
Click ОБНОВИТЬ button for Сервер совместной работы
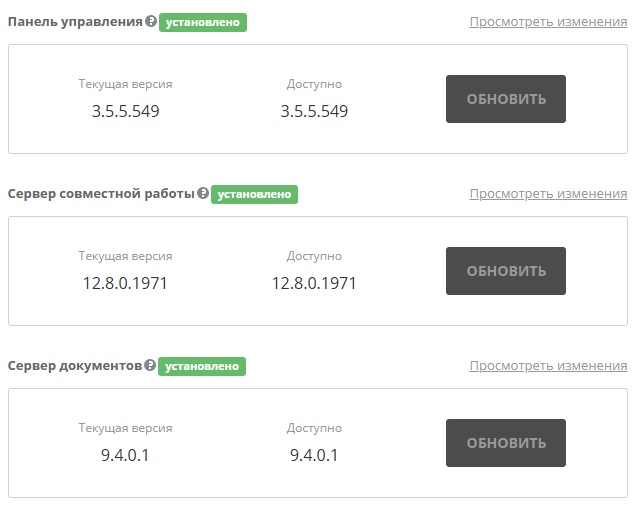click(x=506, y=271)
